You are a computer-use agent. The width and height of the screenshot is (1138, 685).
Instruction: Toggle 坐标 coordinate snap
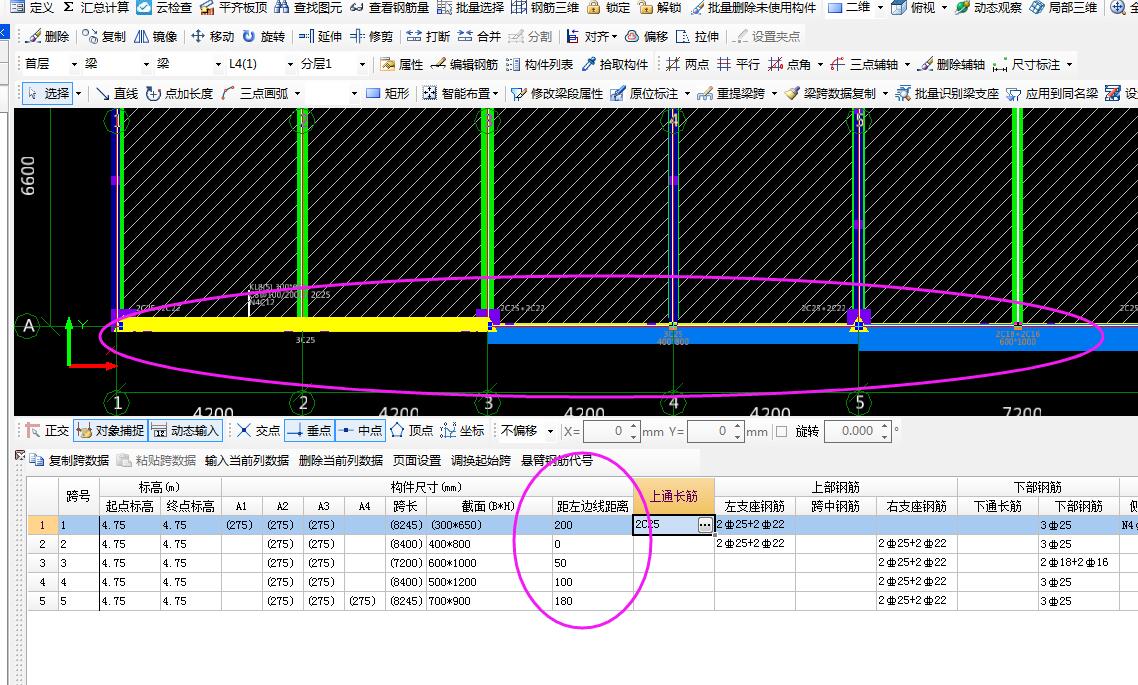(462, 431)
